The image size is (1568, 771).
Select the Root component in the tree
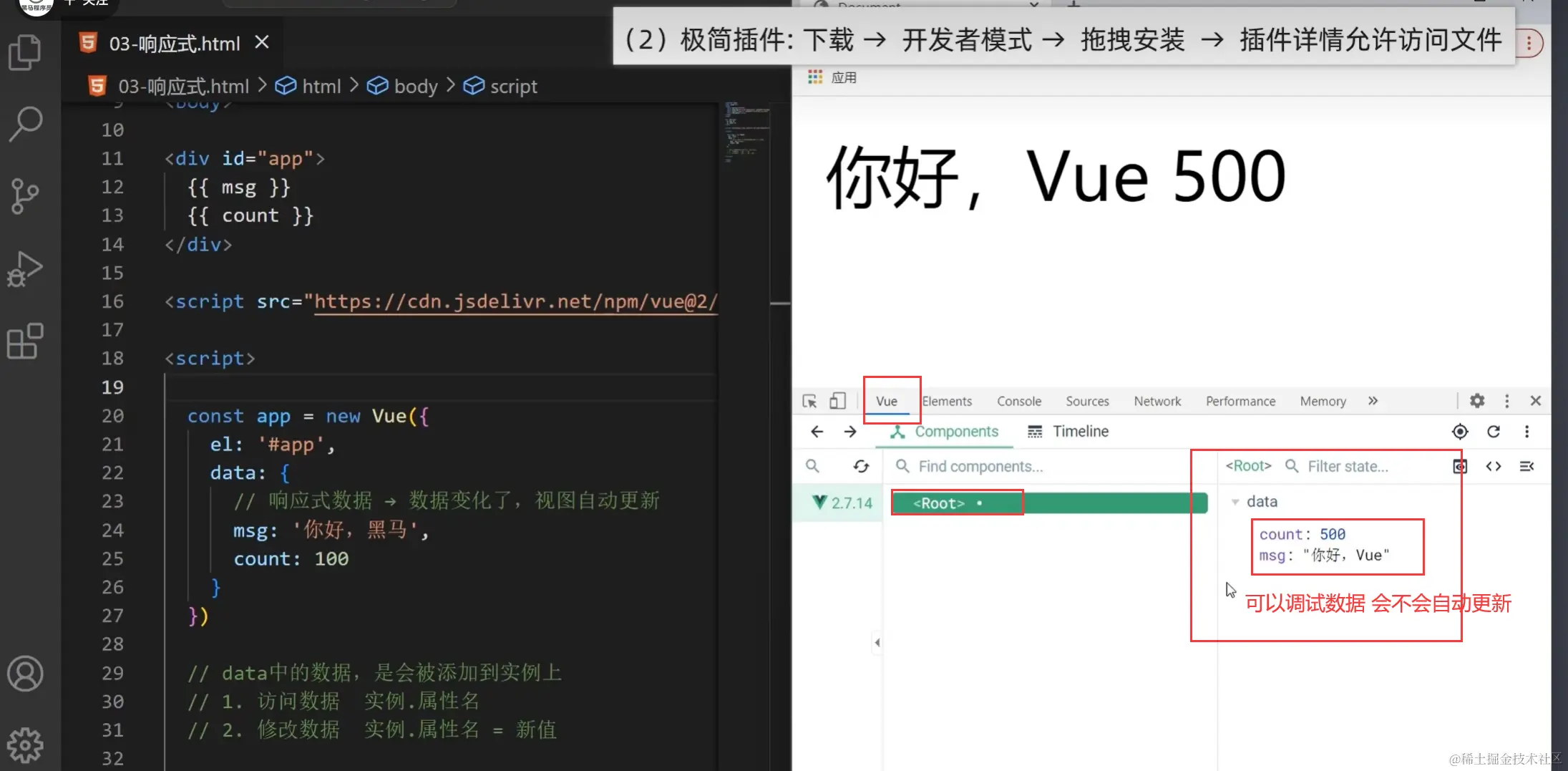[x=1049, y=503]
